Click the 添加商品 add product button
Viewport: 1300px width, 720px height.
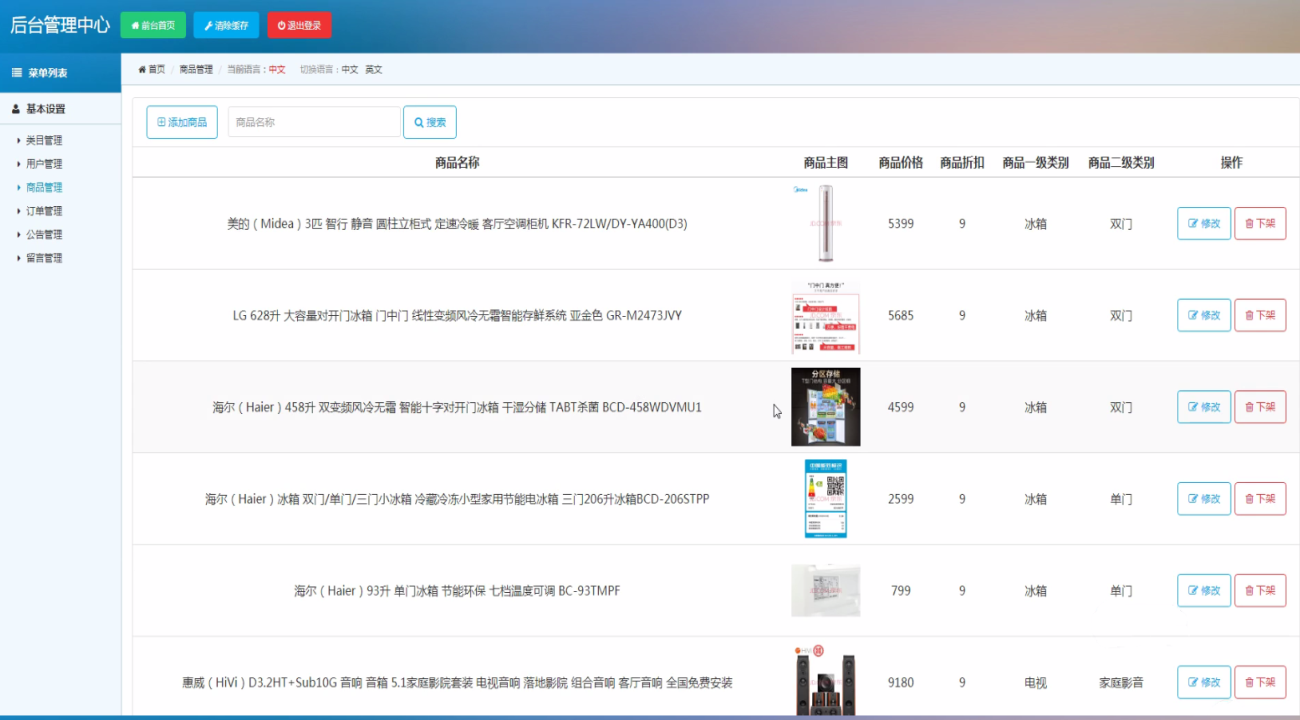pos(182,122)
